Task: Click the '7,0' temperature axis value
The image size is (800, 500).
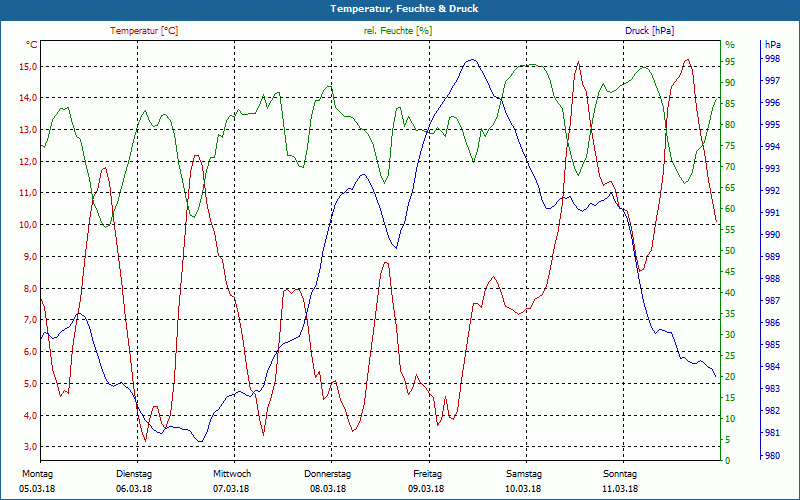Action: click(31, 320)
